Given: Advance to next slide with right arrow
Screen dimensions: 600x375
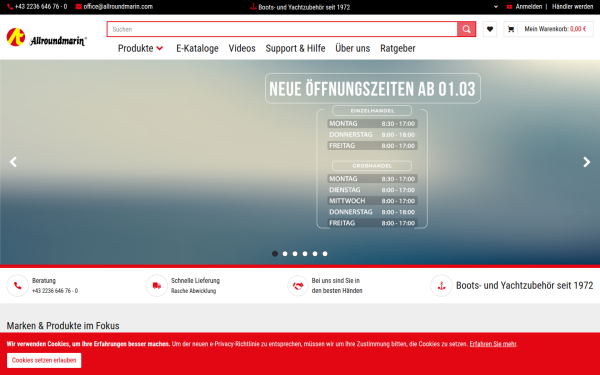Looking at the screenshot, I should [x=586, y=162].
